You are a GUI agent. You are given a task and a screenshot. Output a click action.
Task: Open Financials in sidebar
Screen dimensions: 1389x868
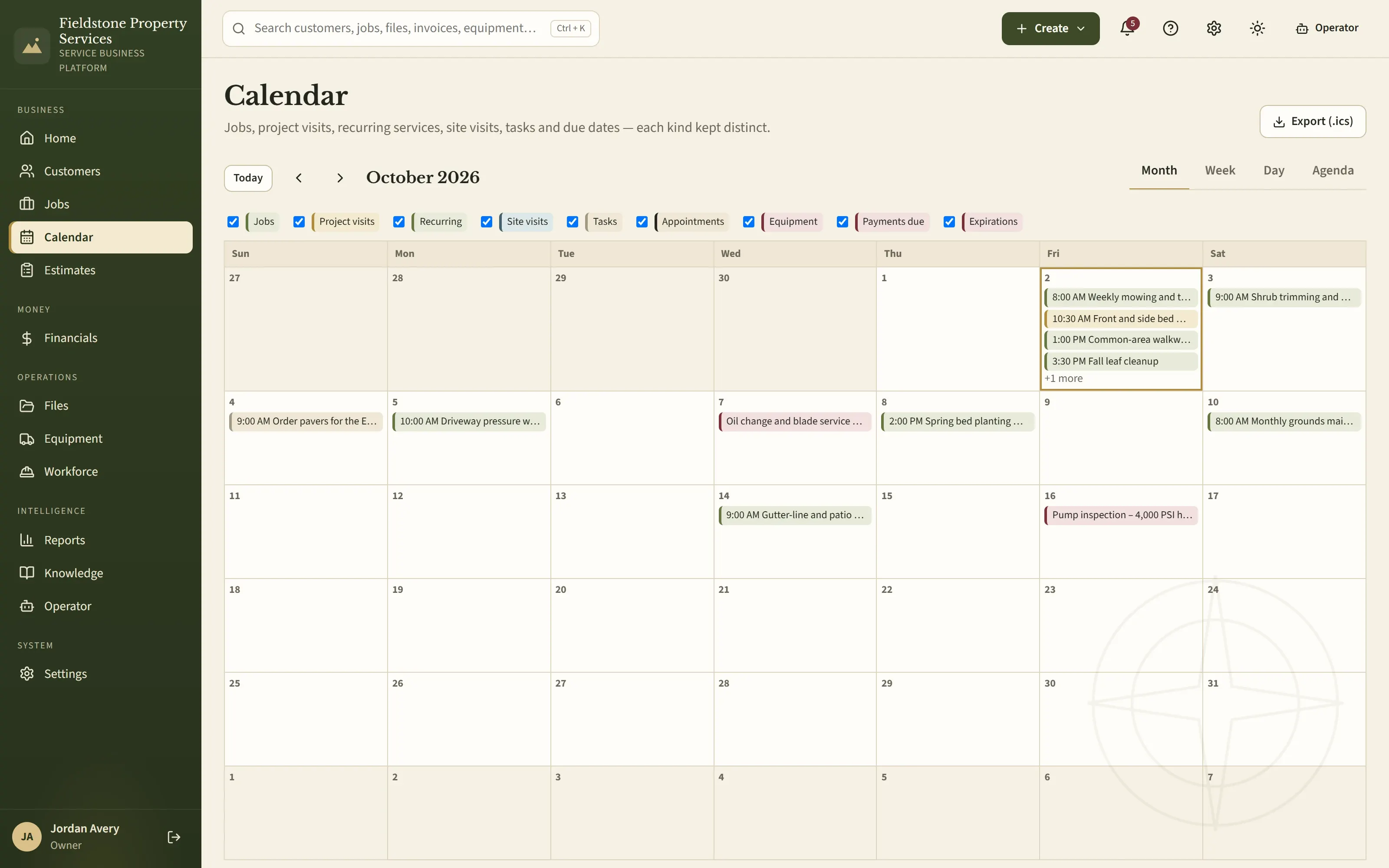[100, 338]
